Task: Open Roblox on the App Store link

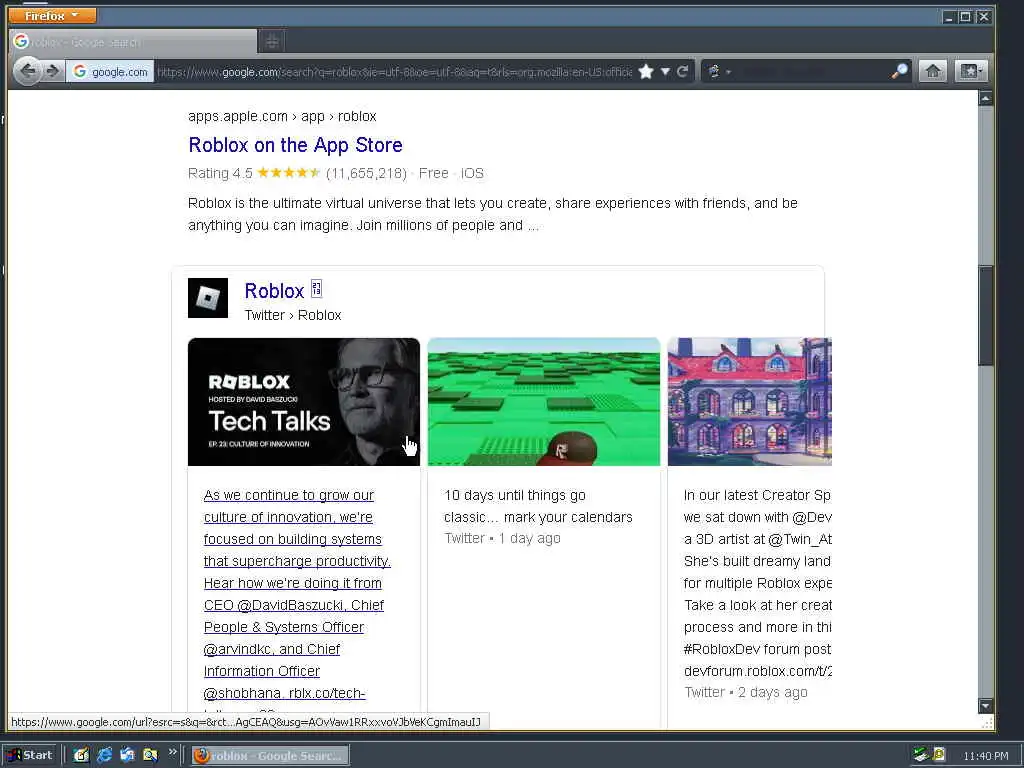Action: click(295, 145)
